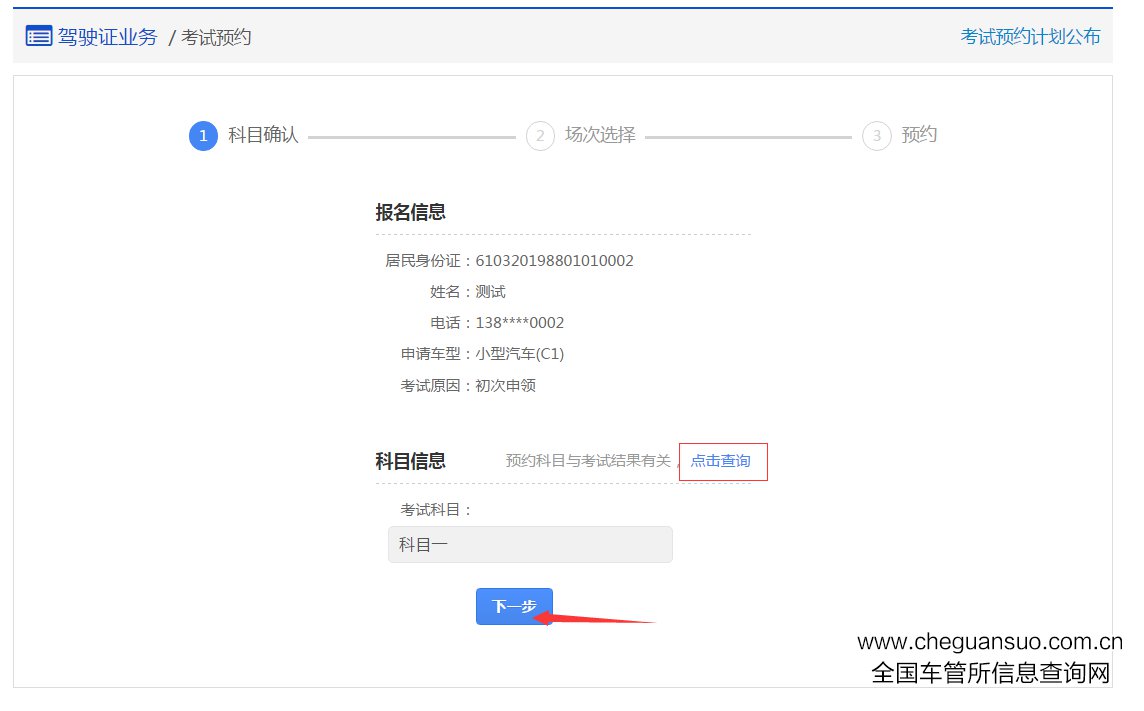Viewport: 1144px width, 711px height.
Task: Select the 预约 step label
Action: pyautogui.click(x=919, y=135)
